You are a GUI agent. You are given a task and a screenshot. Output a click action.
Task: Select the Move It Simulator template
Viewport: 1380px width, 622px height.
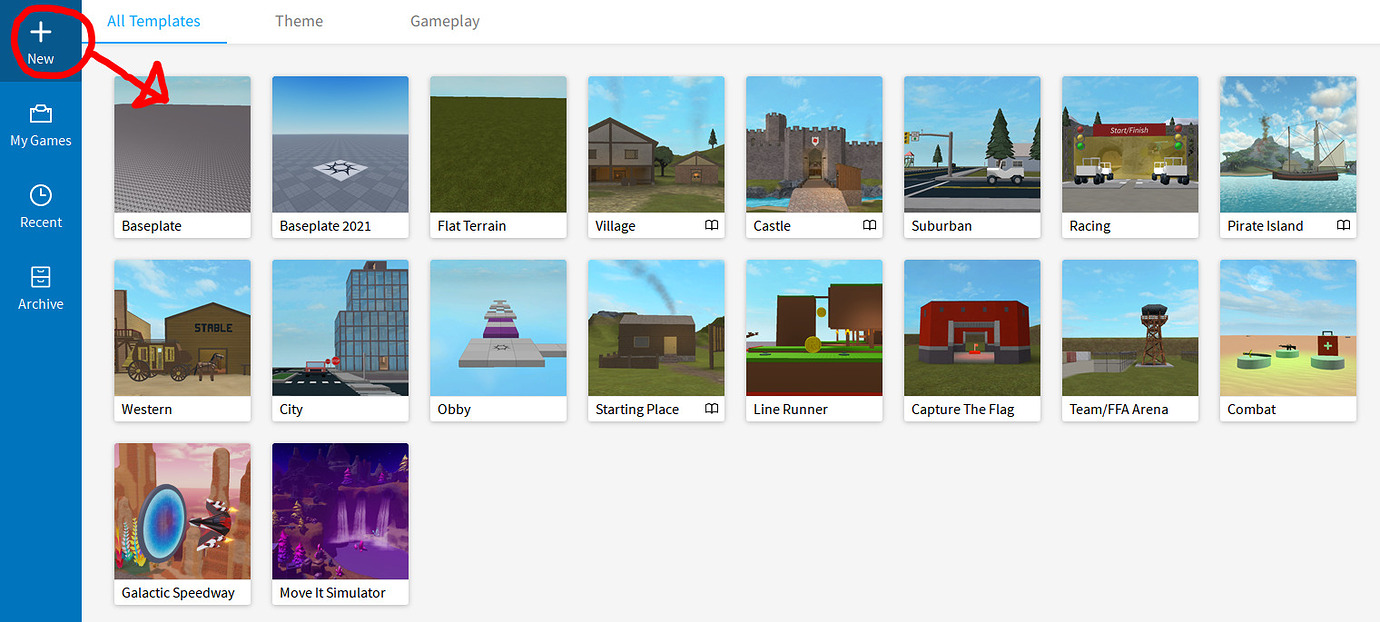340,511
